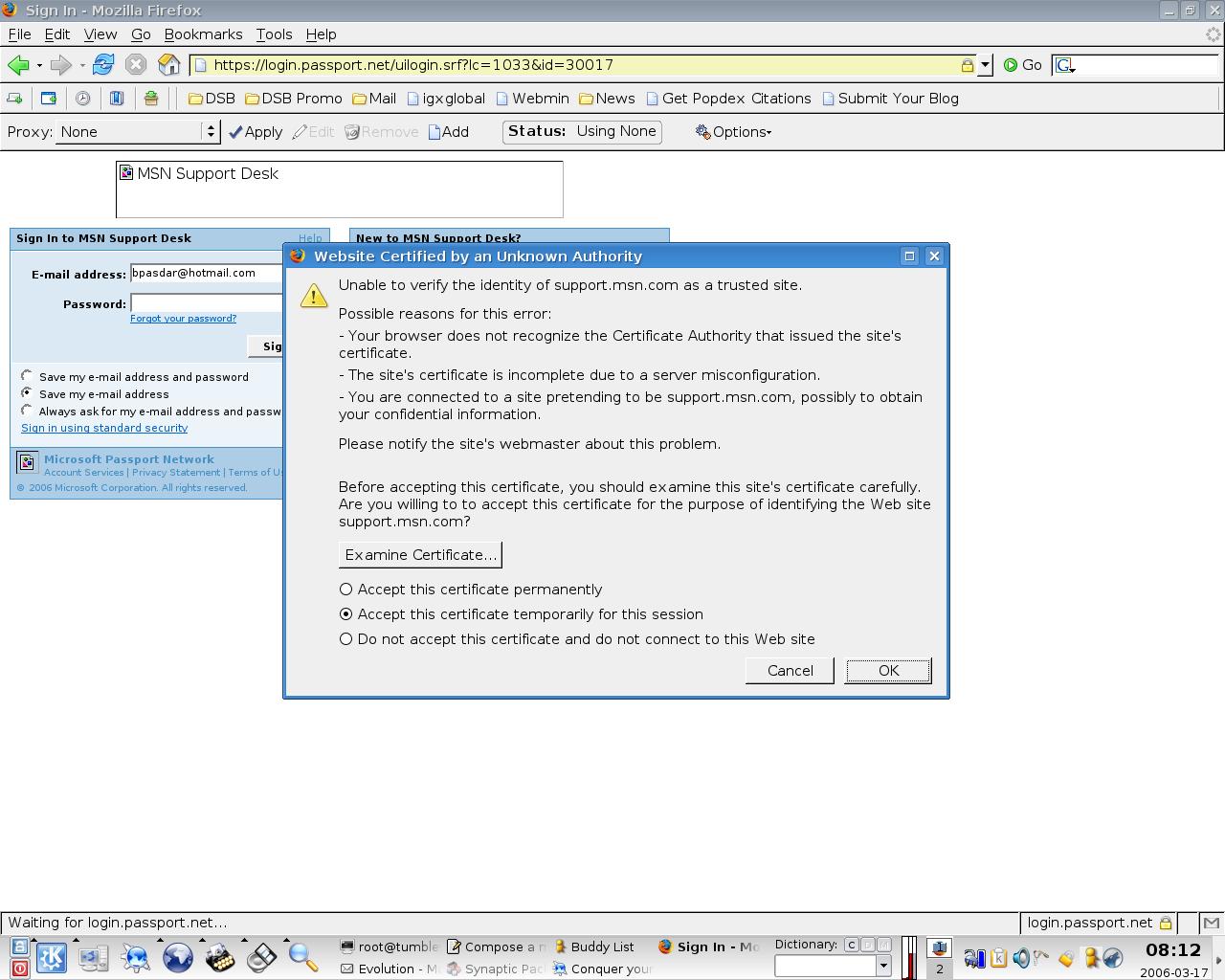Open the Tools menu
Screen dimensions: 1225x980
tap(274, 33)
